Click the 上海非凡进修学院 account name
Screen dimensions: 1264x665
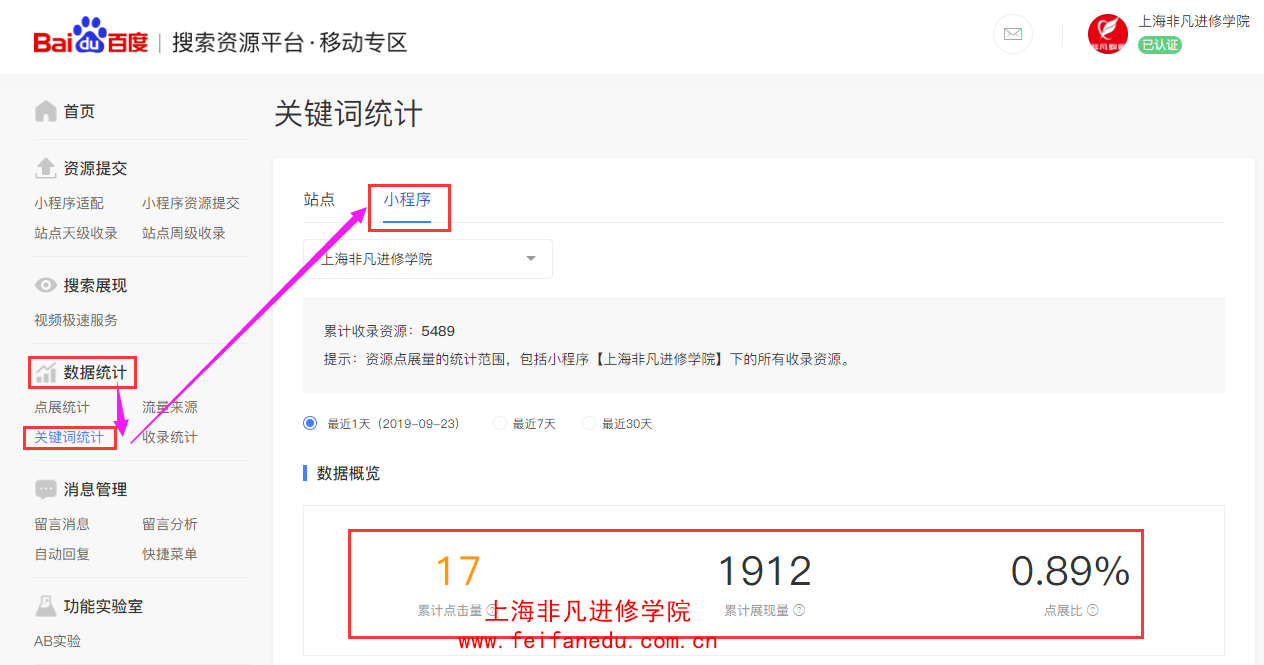pyautogui.click(x=1194, y=21)
